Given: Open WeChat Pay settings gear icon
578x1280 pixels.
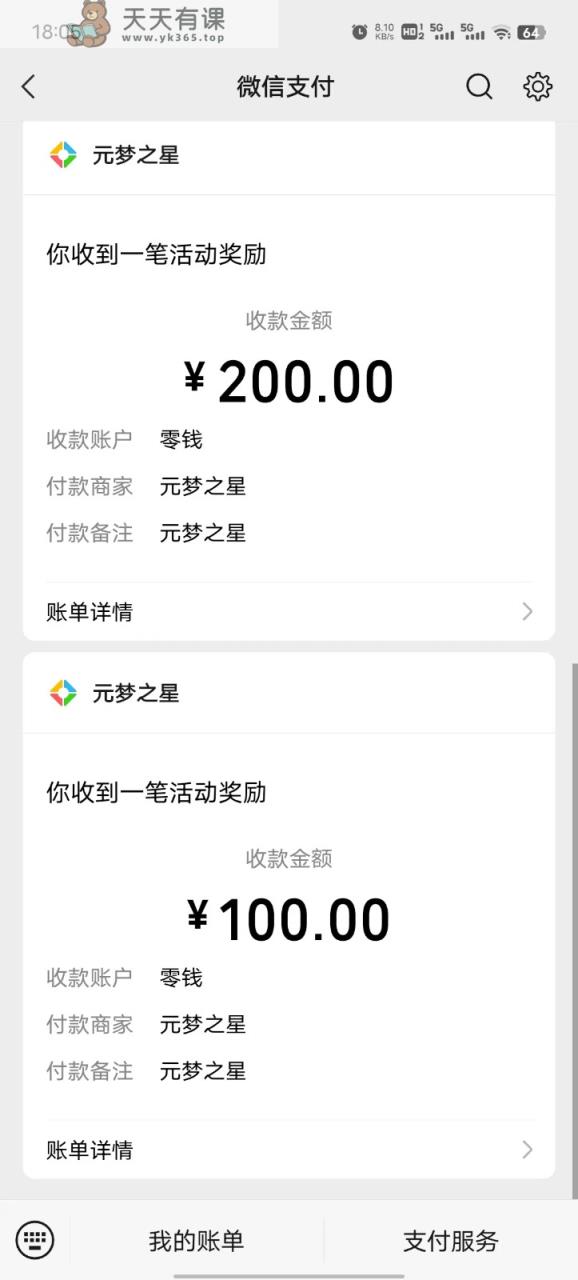Looking at the screenshot, I should click(538, 87).
